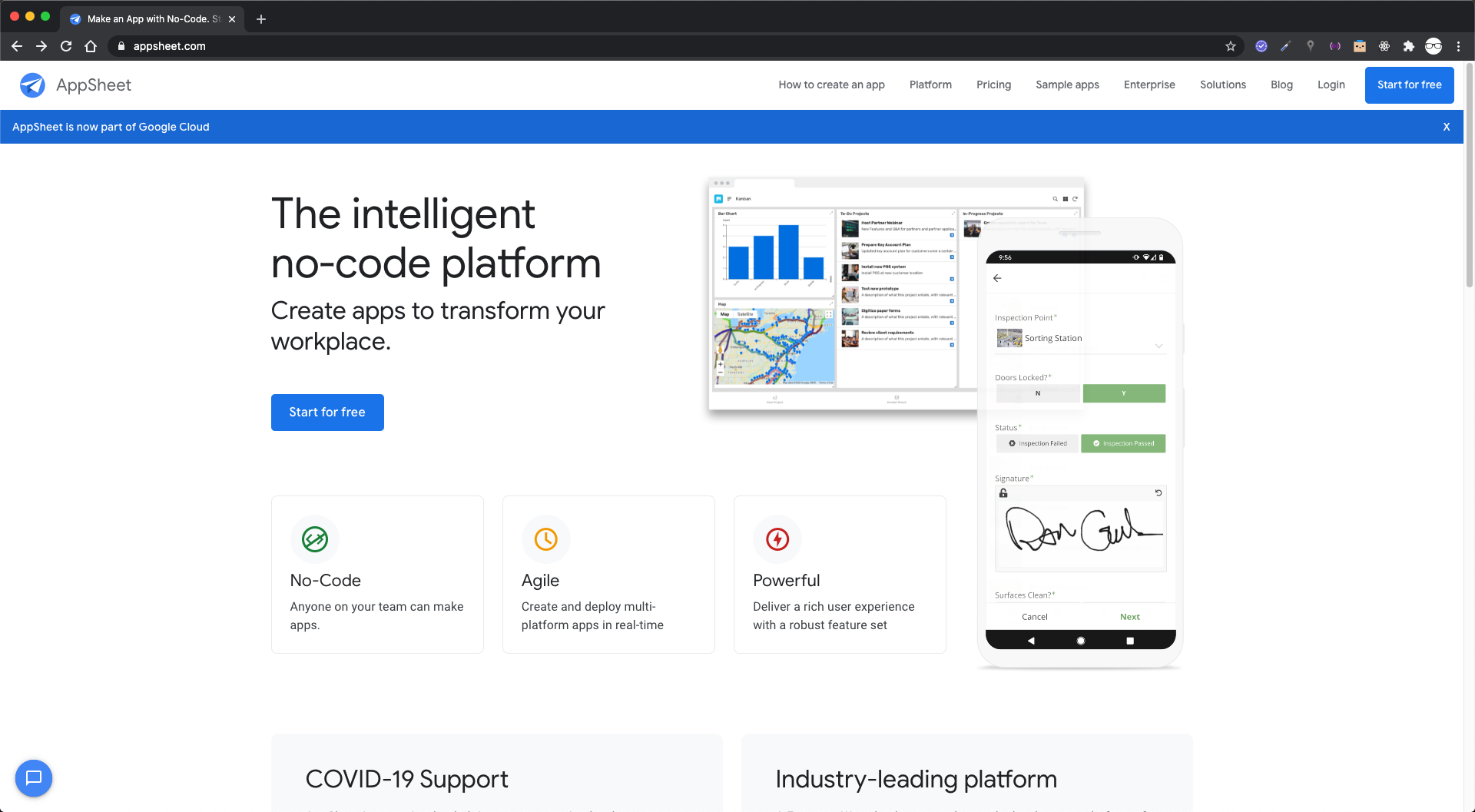Click Start for free in header
This screenshot has height=812, width=1475.
point(1409,85)
